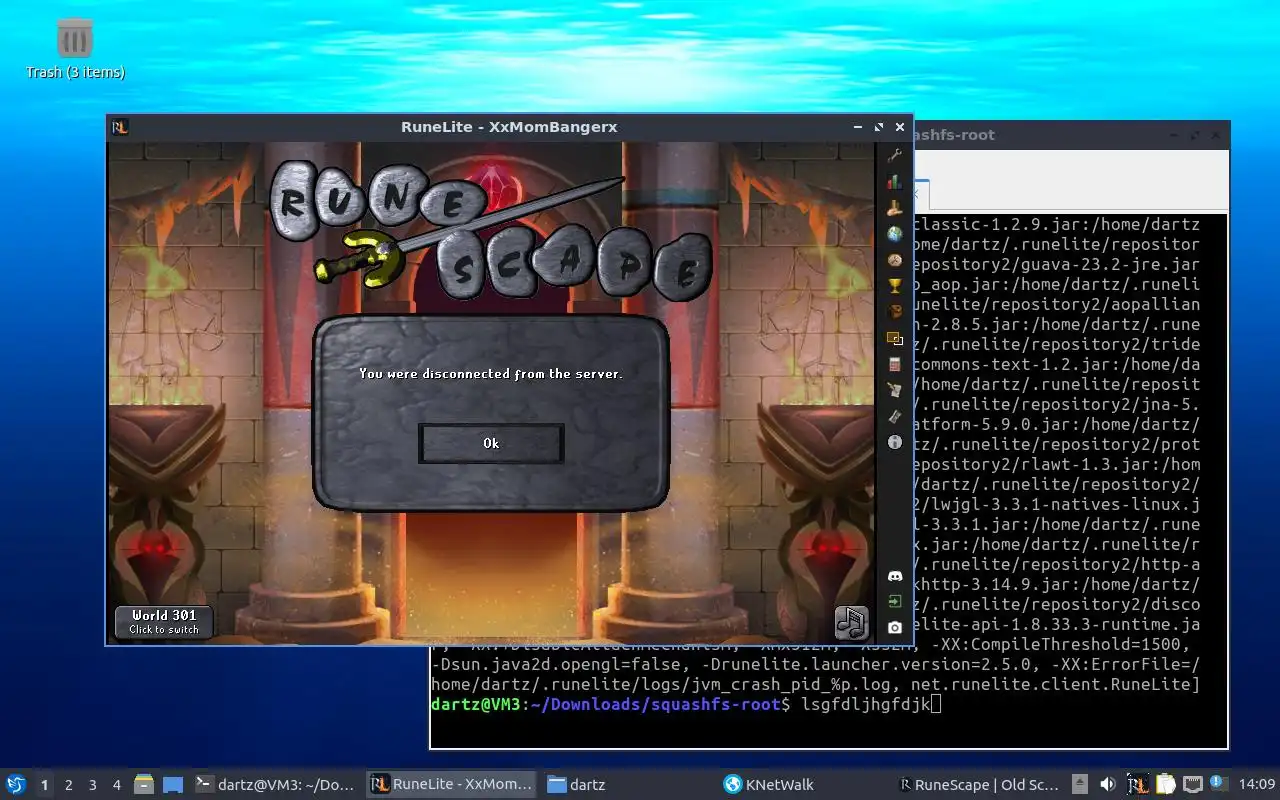Open the compass-style icon in RuneLite sidebar
Image resolution: width=1280 pixels, height=800 pixels.
(895, 260)
